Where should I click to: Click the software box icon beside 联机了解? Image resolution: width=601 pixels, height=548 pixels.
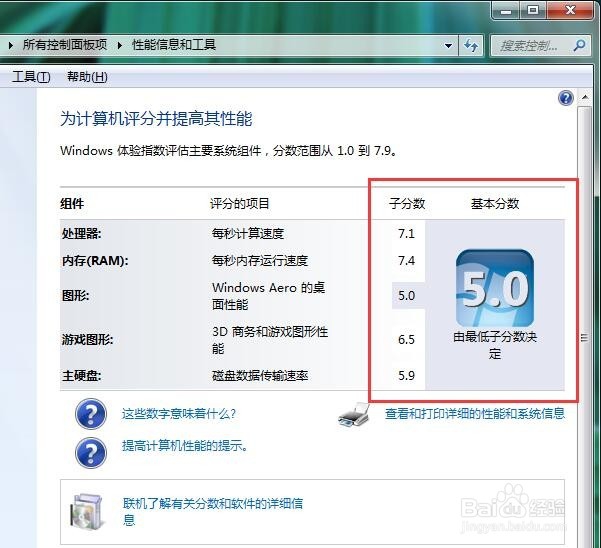[87, 512]
